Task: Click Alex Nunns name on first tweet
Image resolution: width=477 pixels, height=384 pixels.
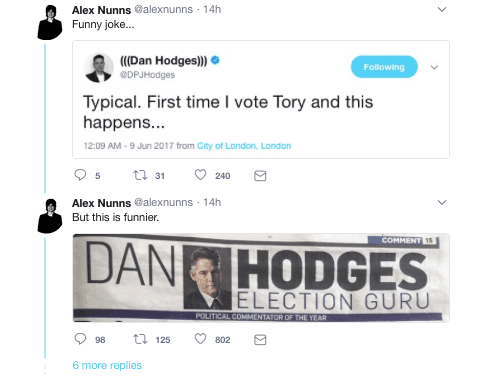Action: click(x=101, y=10)
